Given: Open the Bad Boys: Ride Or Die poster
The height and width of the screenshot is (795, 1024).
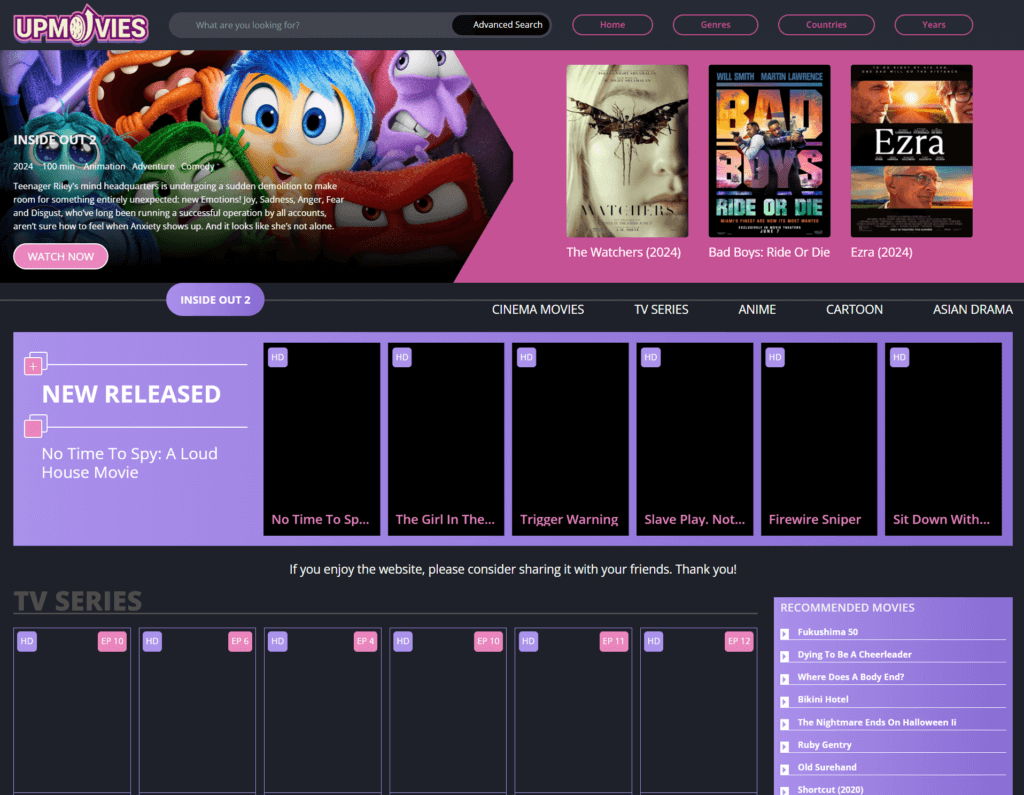Looking at the screenshot, I should [x=769, y=151].
